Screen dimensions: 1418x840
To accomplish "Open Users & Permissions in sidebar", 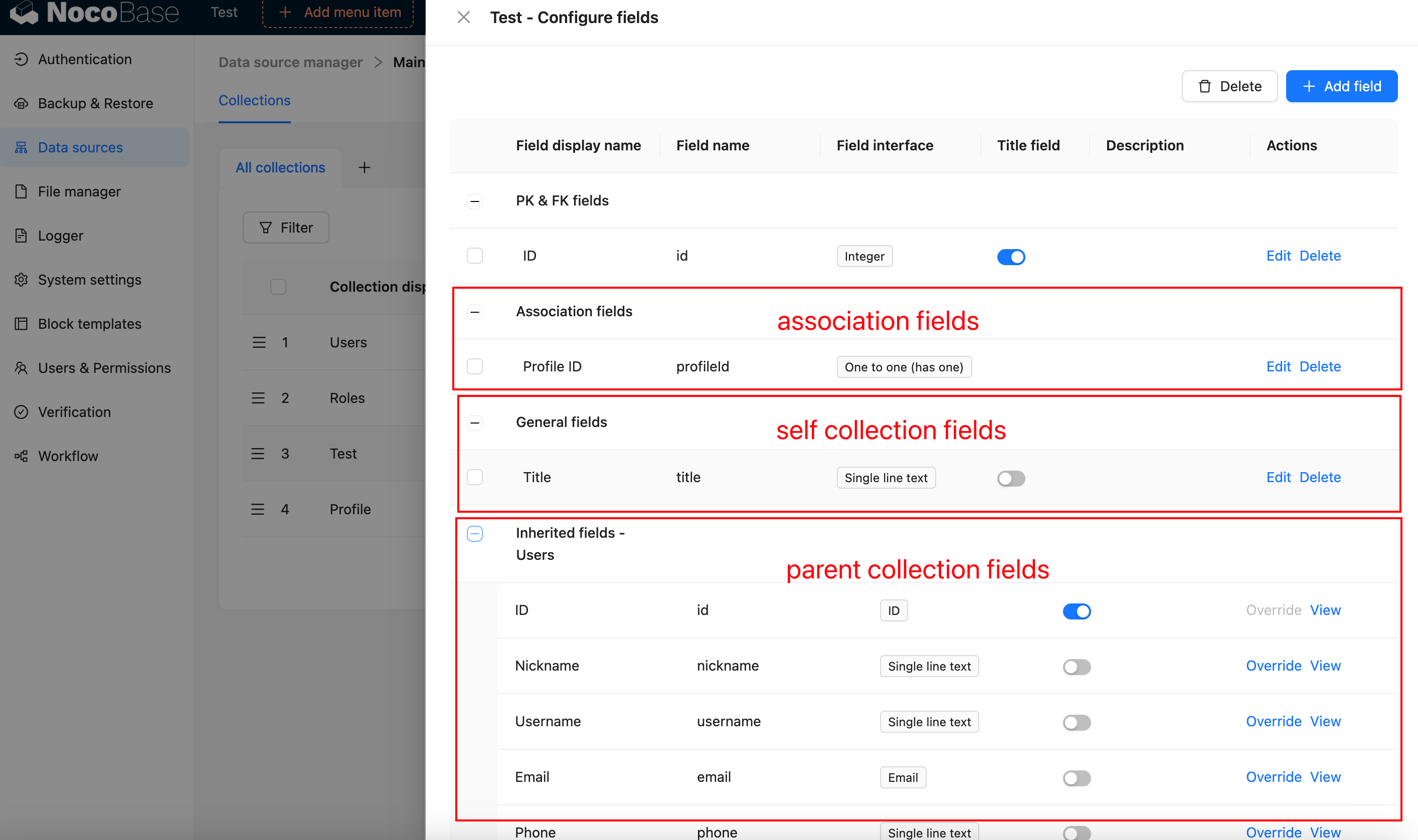I will click(95, 368).
